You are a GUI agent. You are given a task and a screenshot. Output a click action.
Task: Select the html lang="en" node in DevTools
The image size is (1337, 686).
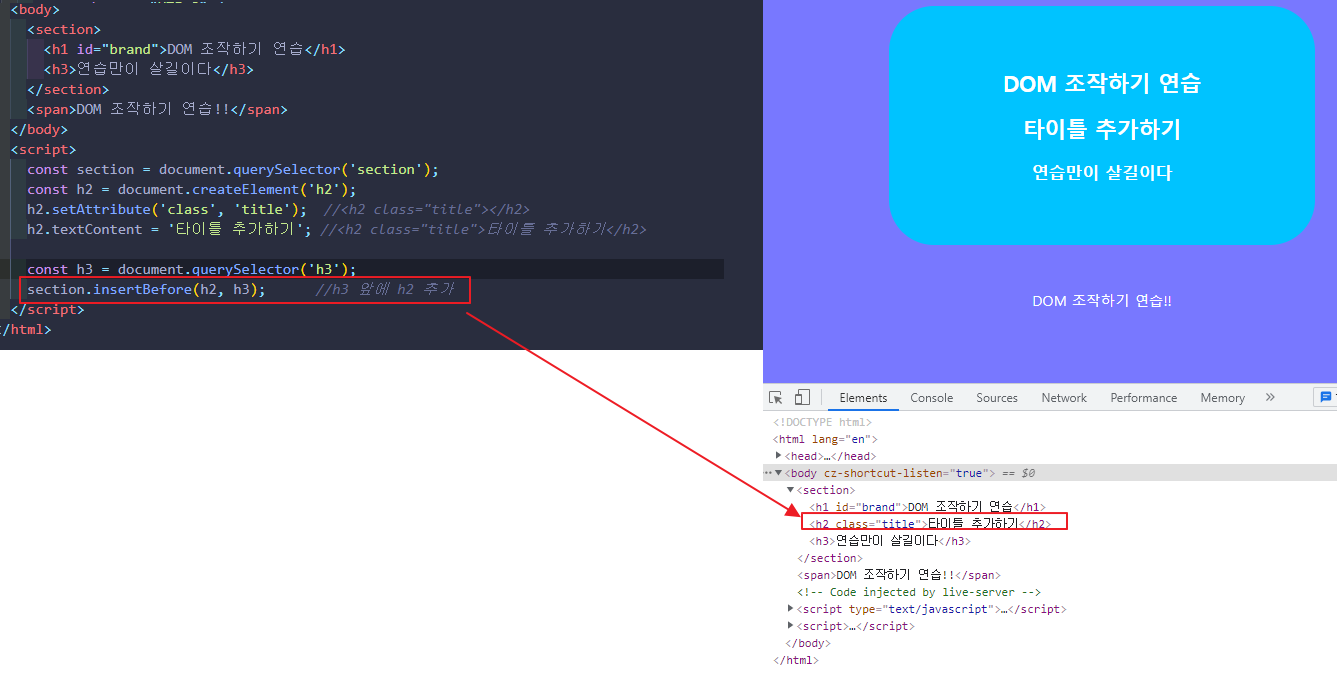pos(825,439)
